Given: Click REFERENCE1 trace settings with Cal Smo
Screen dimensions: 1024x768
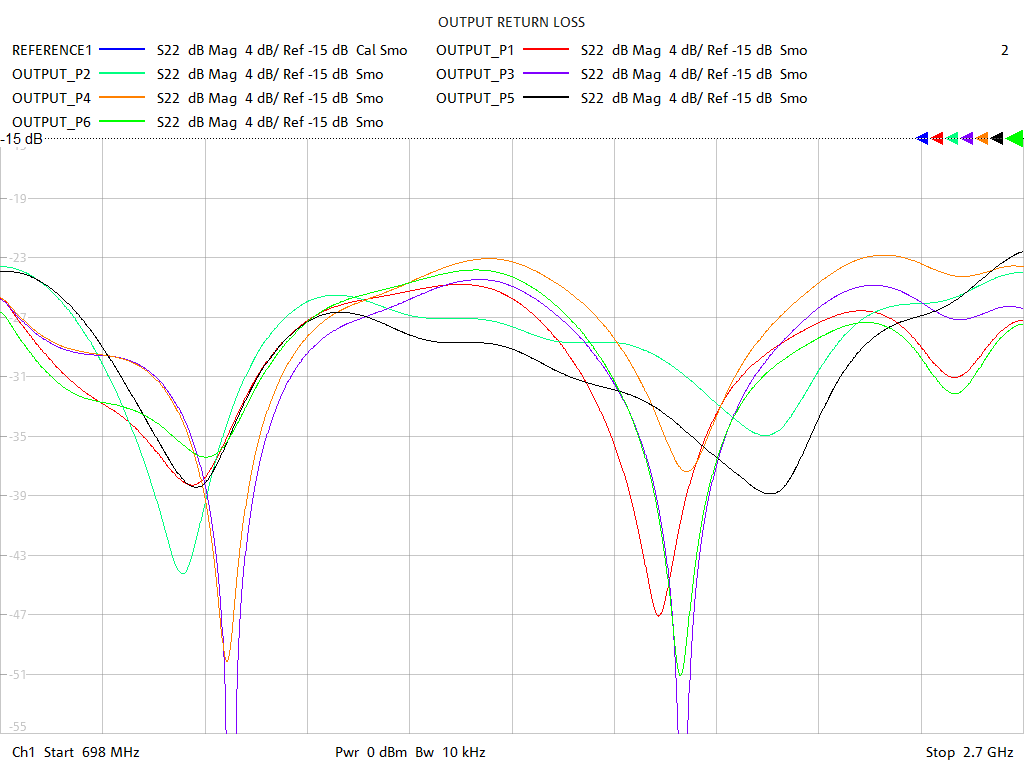Looking at the screenshot, I should coord(282,50).
